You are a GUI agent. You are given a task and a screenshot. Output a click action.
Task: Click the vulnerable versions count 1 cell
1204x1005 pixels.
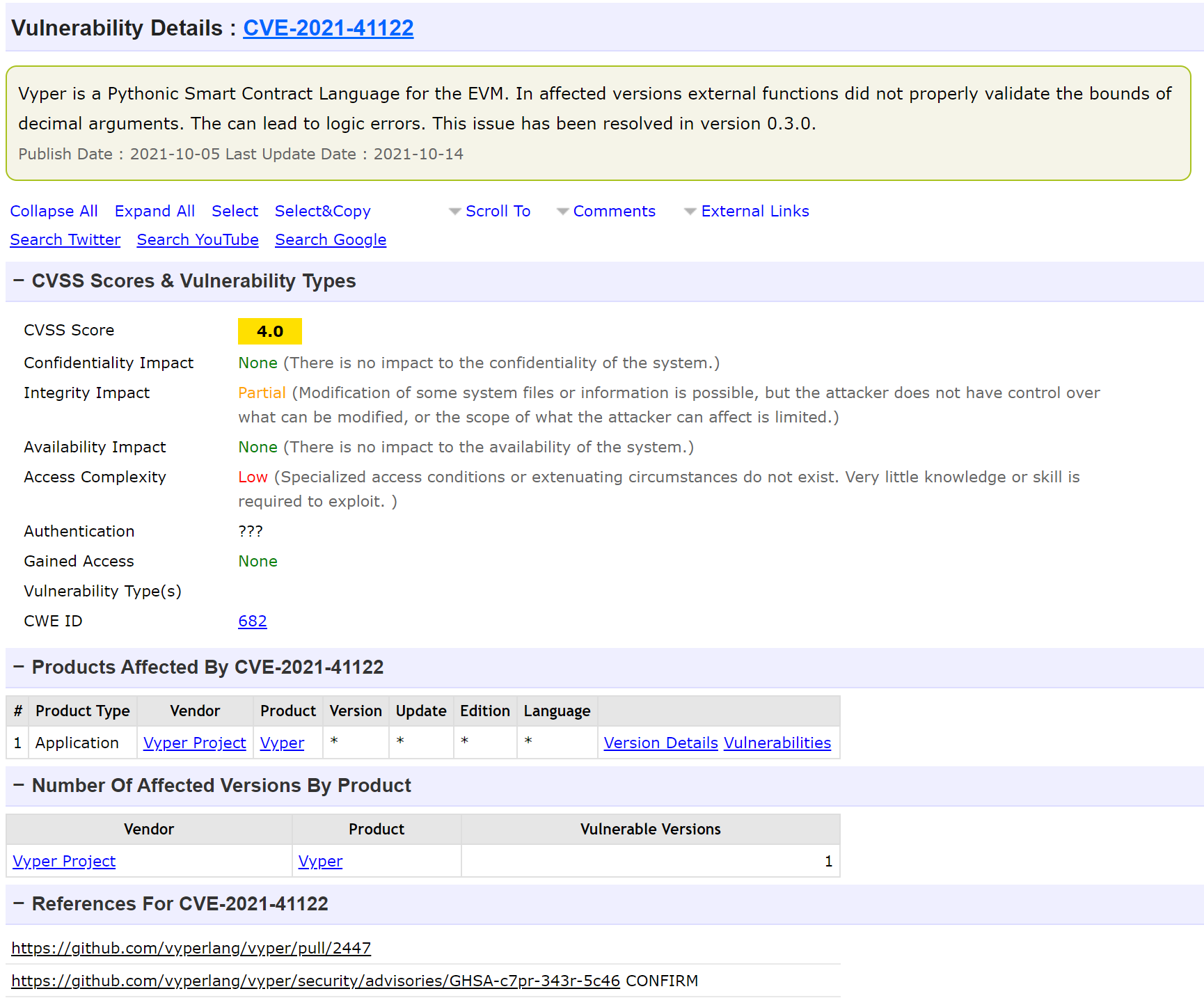[x=651, y=861]
